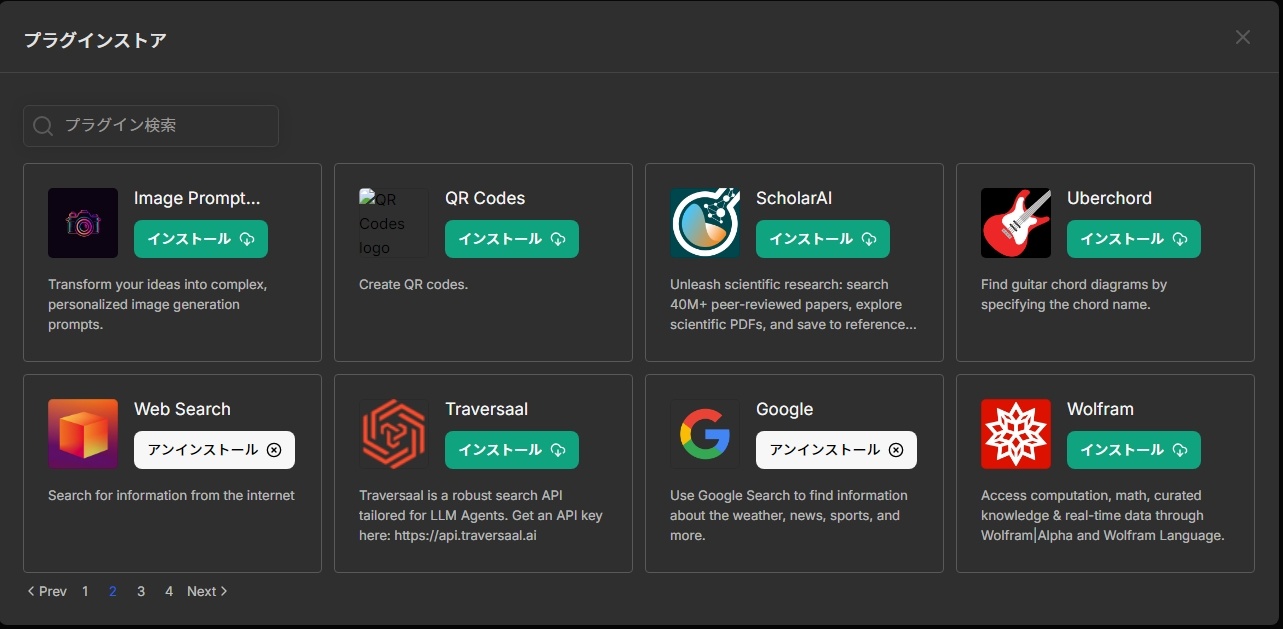1283x629 pixels.
Task: Go to pagination page 3
Action: [141, 591]
